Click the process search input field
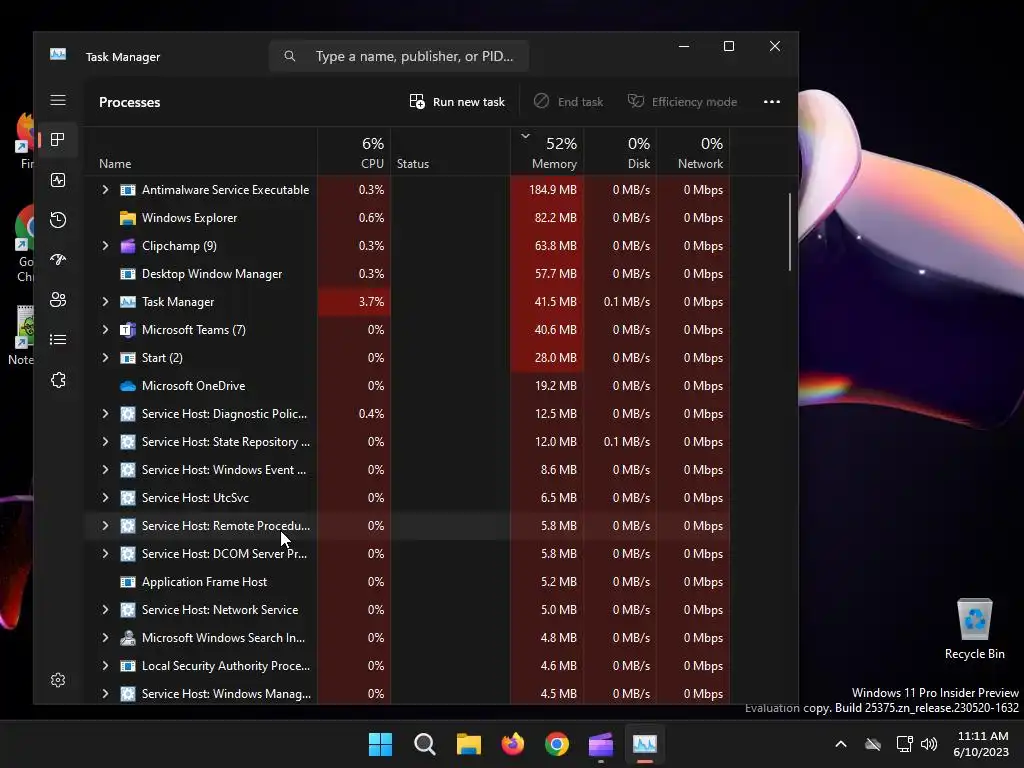Viewport: 1024px width, 768px height. 399,56
